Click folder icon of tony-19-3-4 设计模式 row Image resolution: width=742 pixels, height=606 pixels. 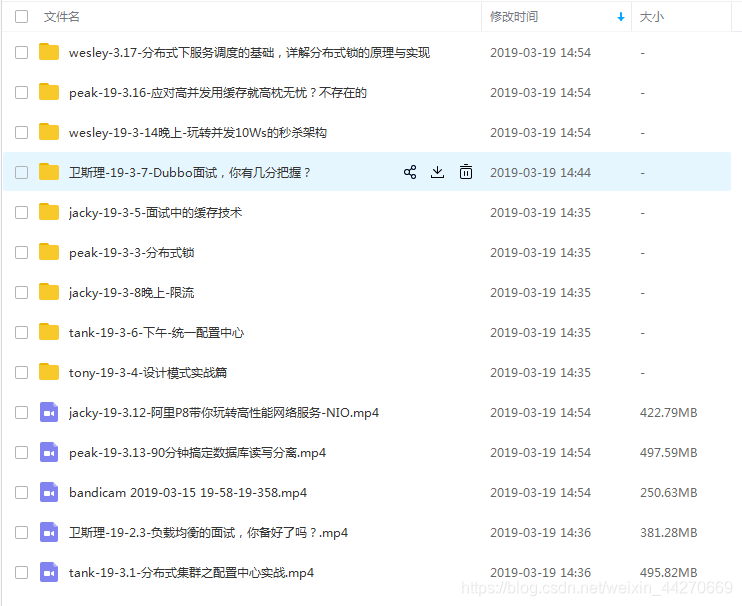coord(49,372)
